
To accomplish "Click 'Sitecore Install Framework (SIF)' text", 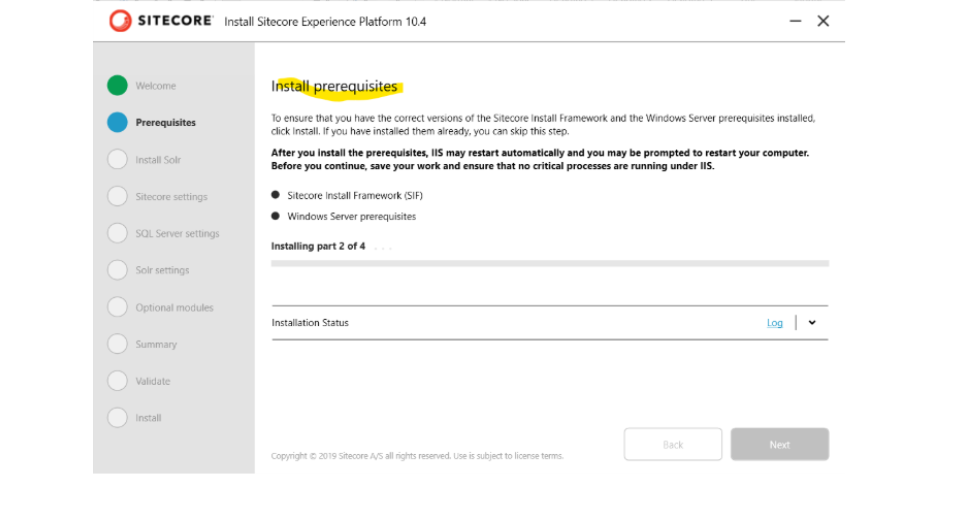I will tap(355, 195).
